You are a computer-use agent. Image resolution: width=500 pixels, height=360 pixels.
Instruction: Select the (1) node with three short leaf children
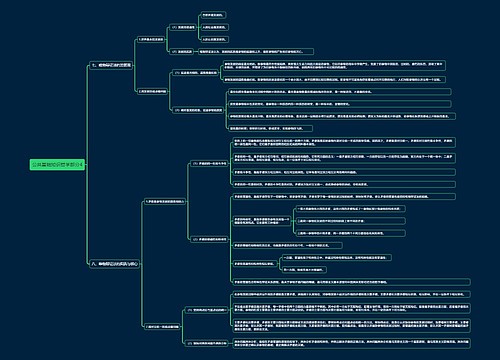tap(182, 27)
